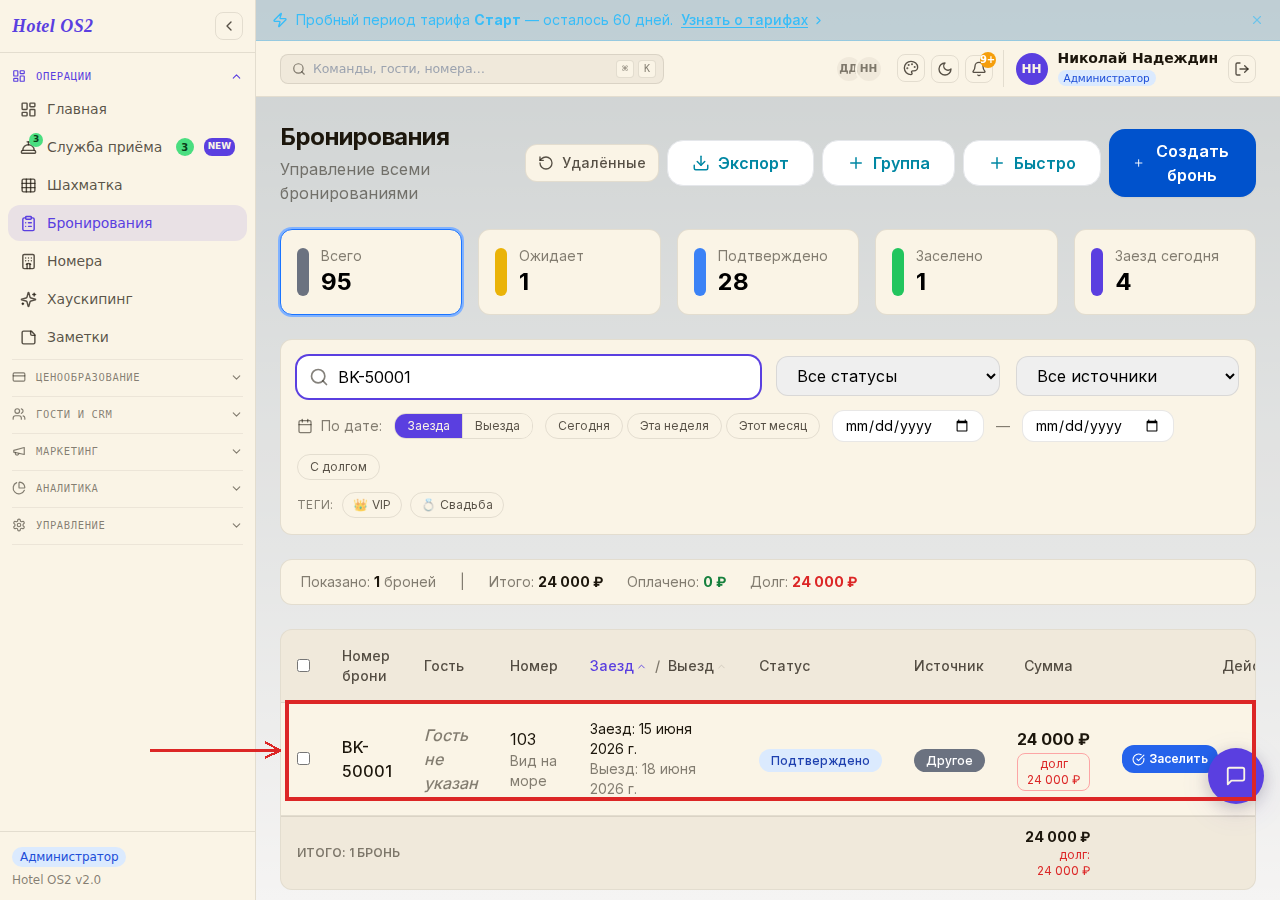Screen dimensions: 1280x900
Task: Filter by VIP tag
Action: click(372, 505)
